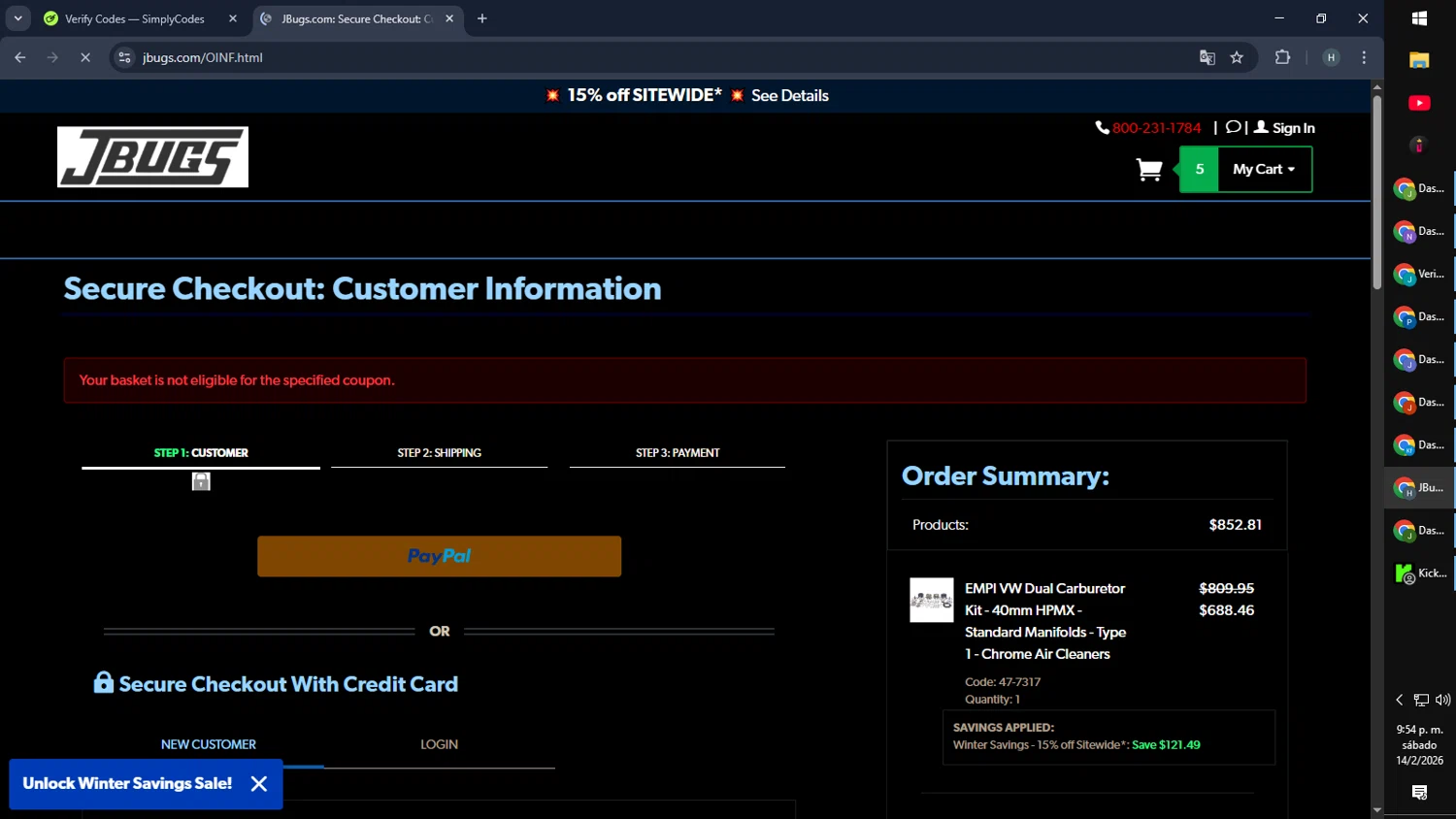The image size is (1456, 819).
Task: Open a new browser tab
Action: 482,18
